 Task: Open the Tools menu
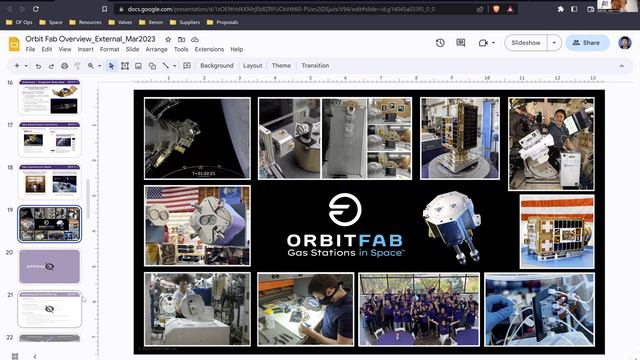pyautogui.click(x=181, y=49)
